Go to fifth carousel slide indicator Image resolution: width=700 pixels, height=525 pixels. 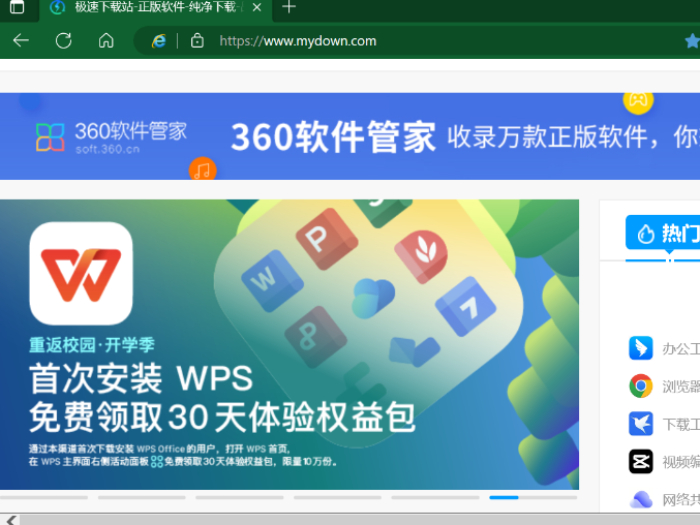pos(435,497)
